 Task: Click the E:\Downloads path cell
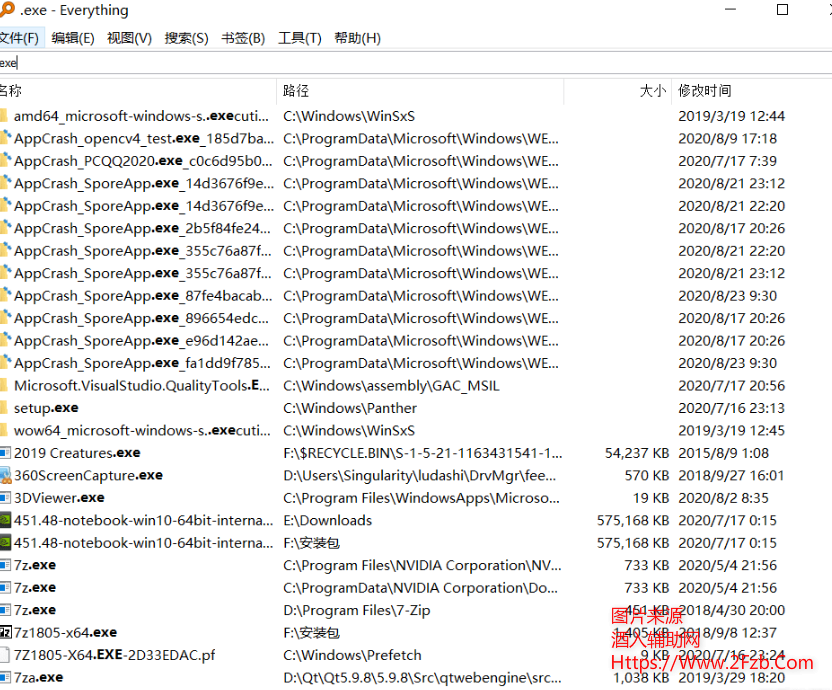coord(327,520)
